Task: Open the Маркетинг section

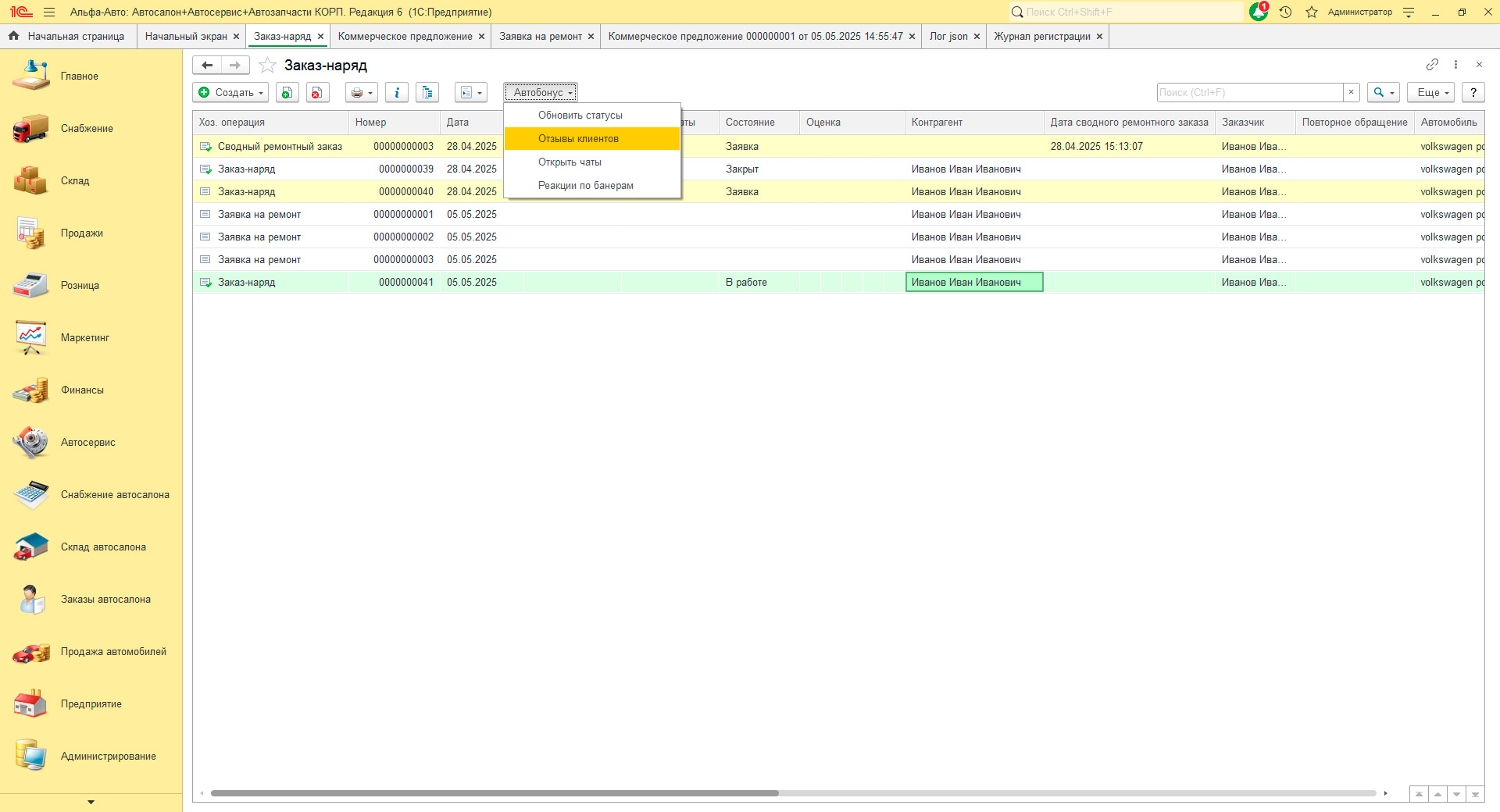Action: click(x=84, y=337)
